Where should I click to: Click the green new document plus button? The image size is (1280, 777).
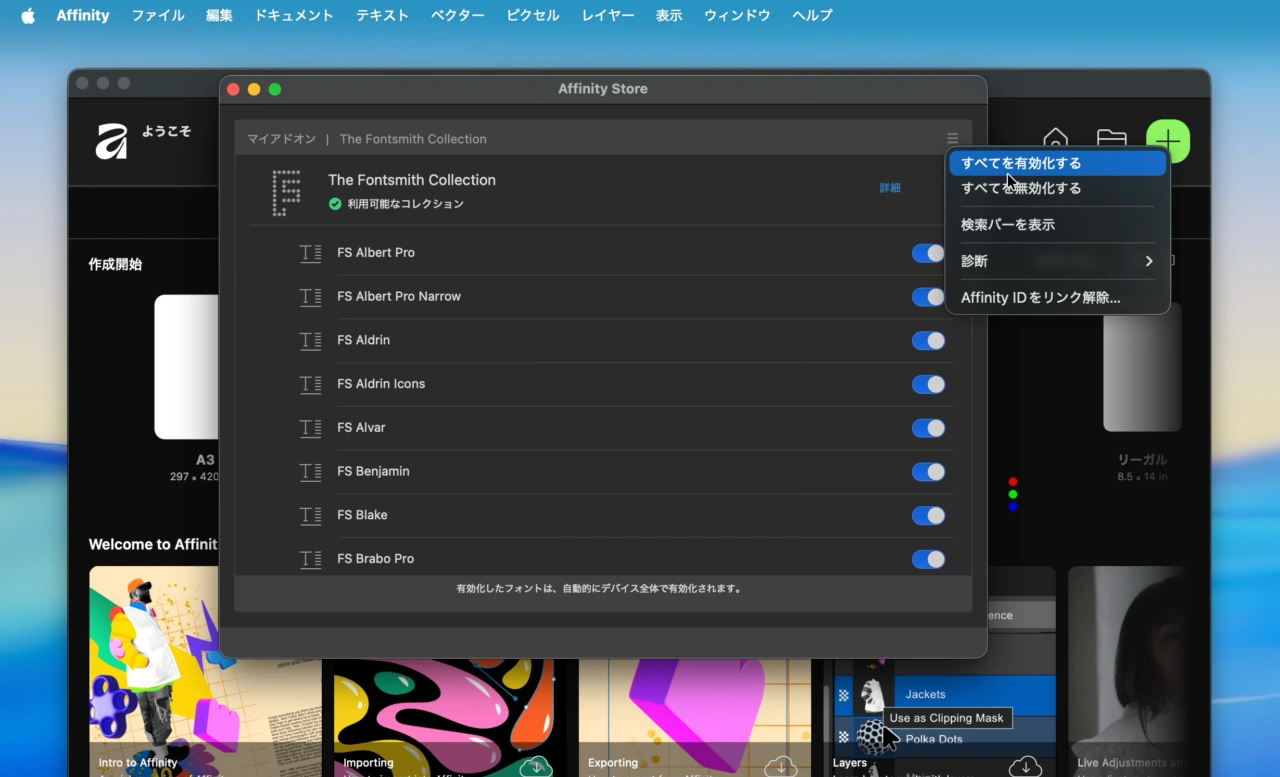pos(1167,141)
